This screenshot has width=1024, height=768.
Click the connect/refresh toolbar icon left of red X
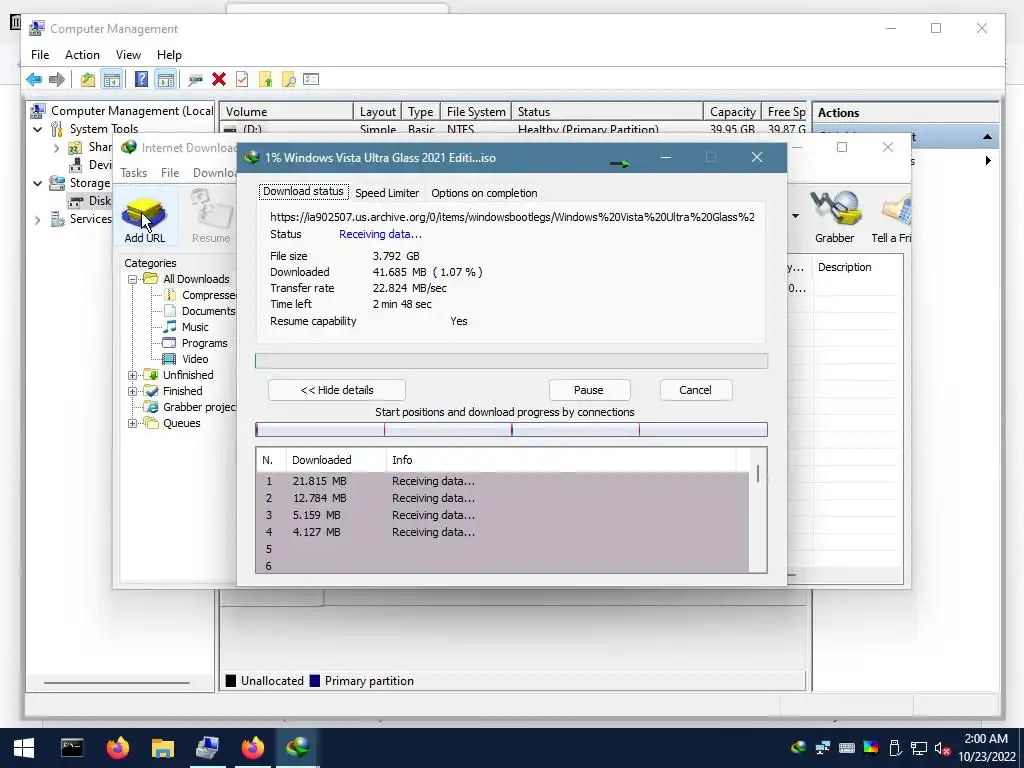(195, 80)
